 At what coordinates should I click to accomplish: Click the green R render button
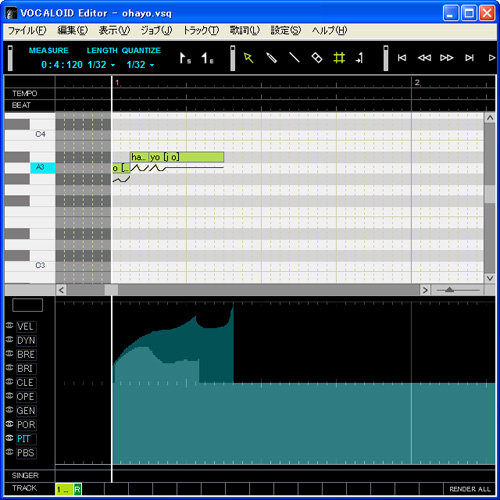pos(77,489)
